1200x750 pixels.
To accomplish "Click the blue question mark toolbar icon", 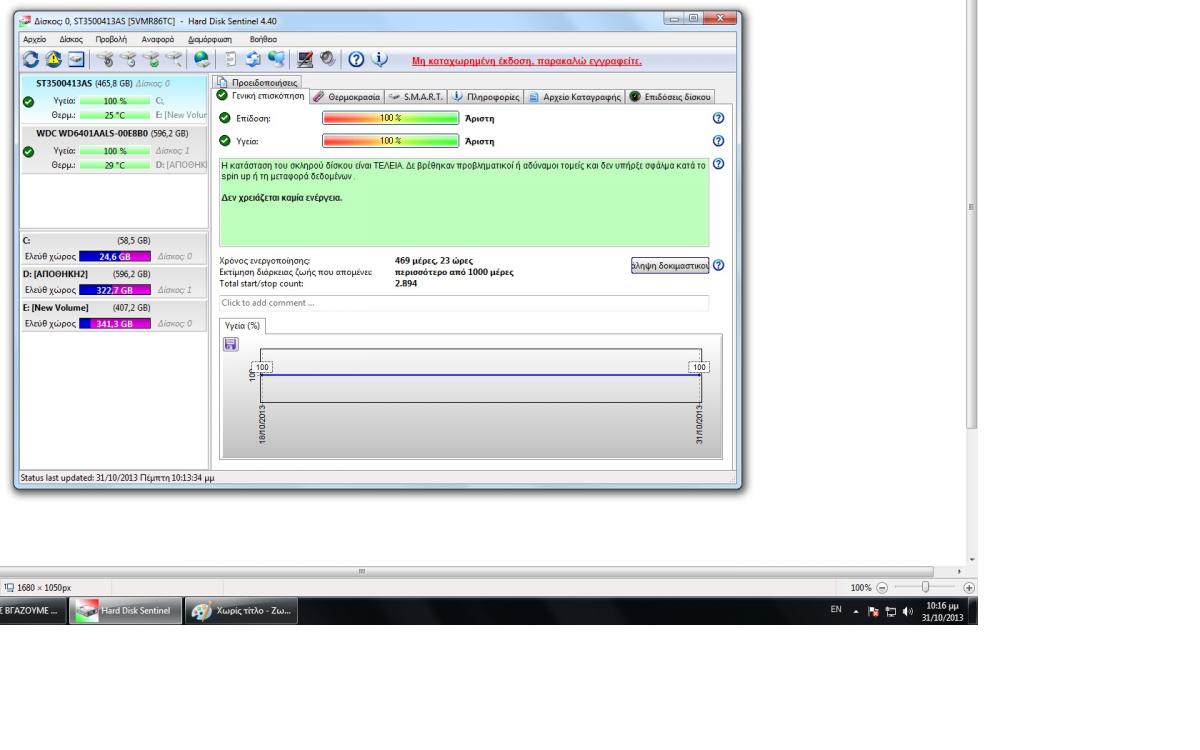I will (356, 60).
